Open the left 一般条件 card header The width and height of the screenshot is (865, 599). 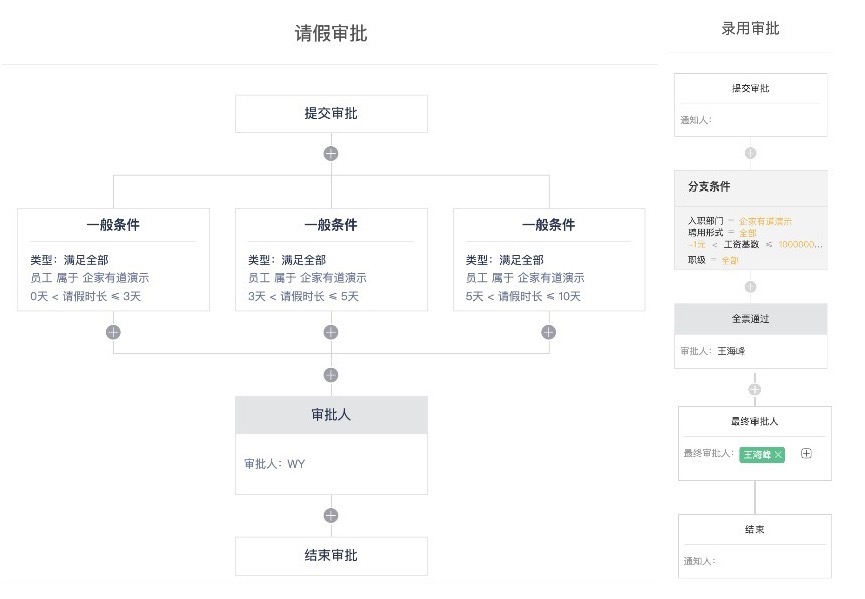(113, 225)
